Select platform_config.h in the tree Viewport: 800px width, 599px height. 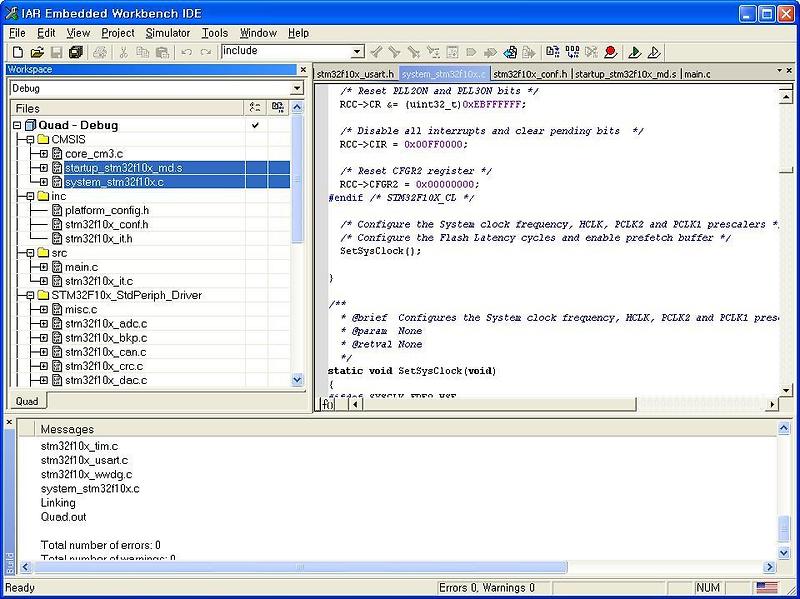pos(107,210)
